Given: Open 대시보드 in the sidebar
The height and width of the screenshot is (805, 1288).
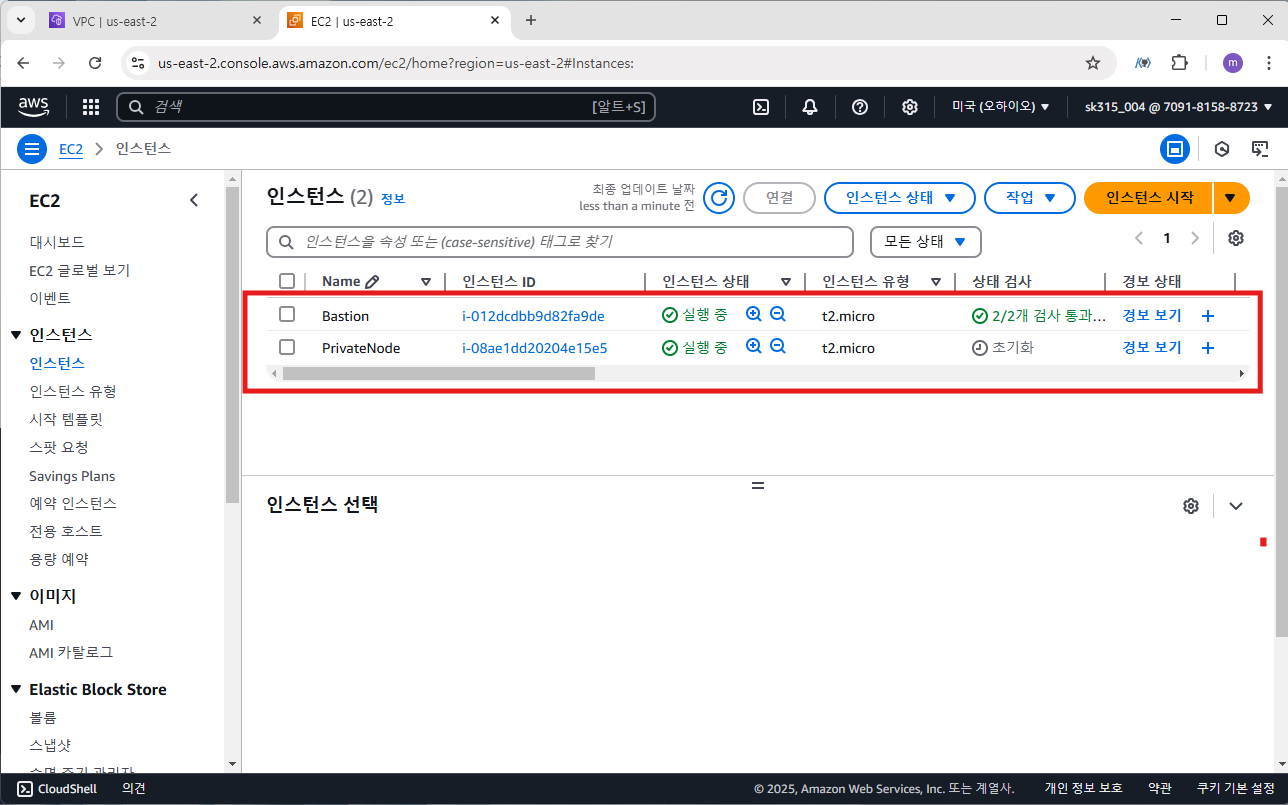Looking at the screenshot, I should [57, 242].
